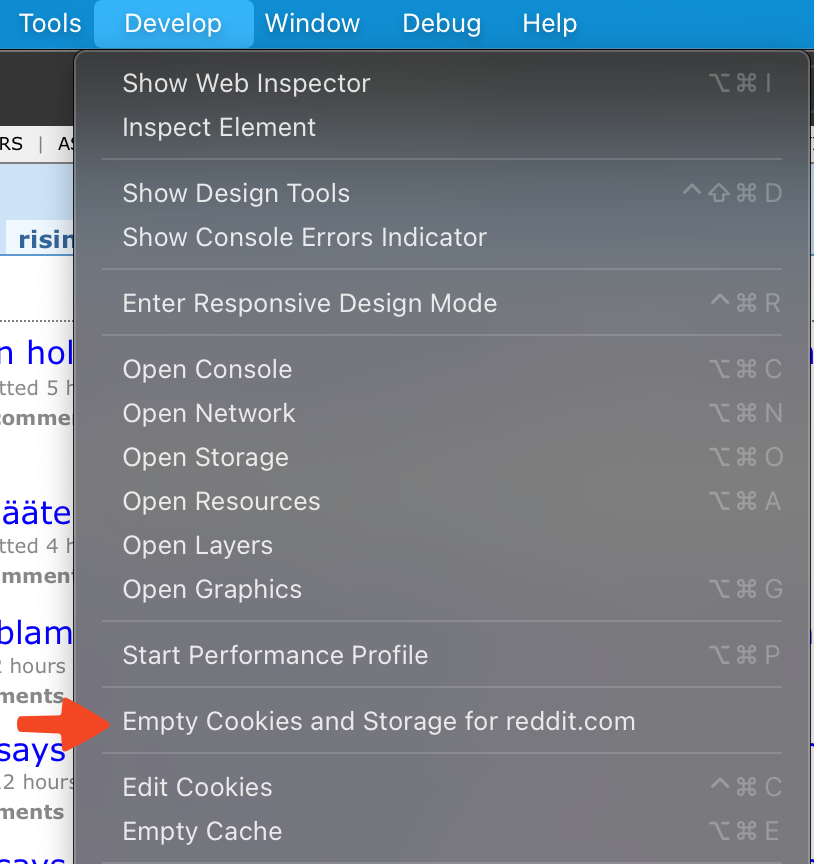Empty Cookies and Storage for reddit.com
The image size is (814, 864).
(x=378, y=721)
